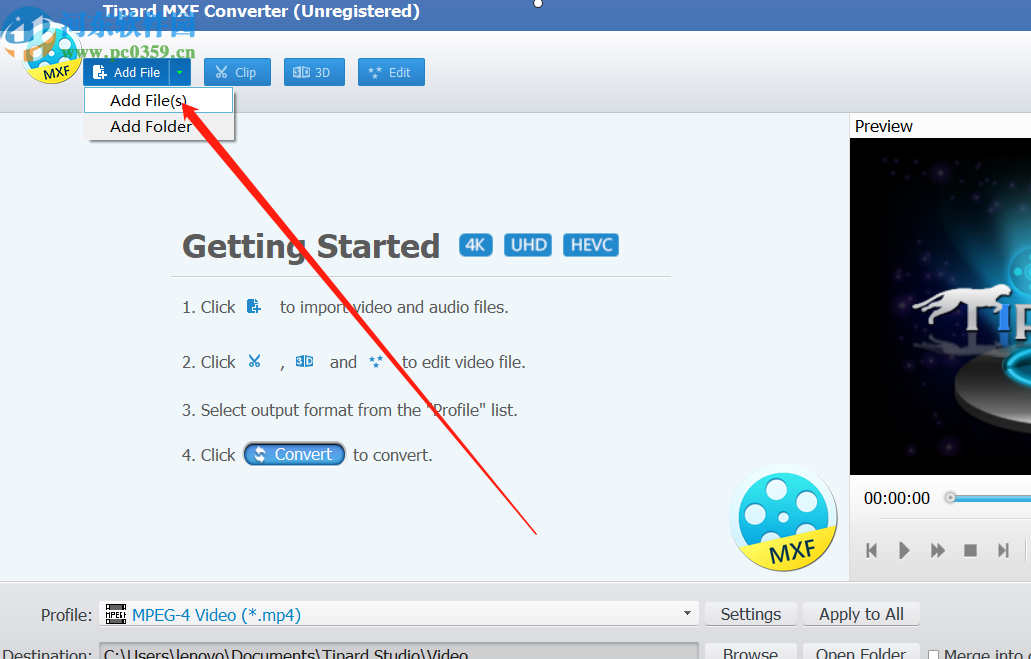Open profile Settings
Viewport: 1031px width, 659px height.
tap(750, 614)
